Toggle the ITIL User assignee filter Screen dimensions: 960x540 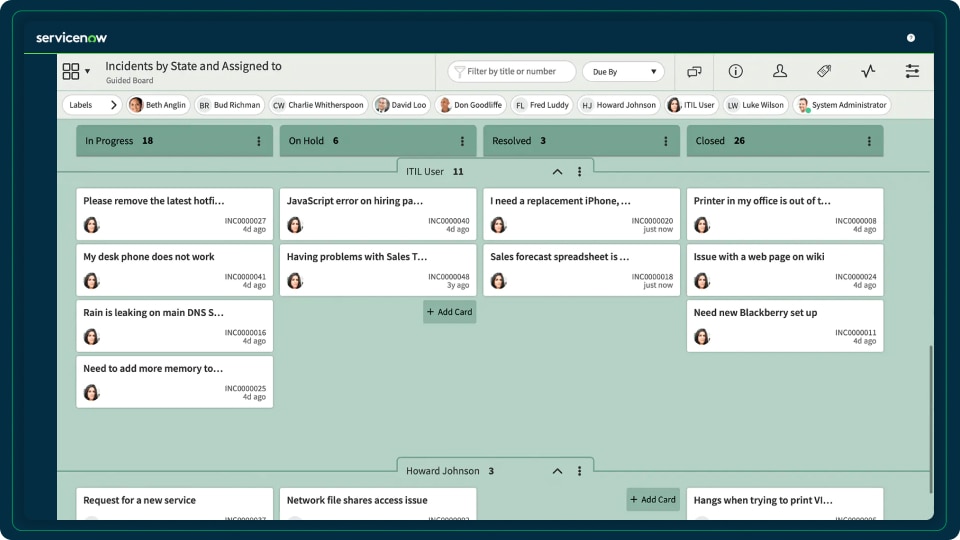tap(692, 105)
